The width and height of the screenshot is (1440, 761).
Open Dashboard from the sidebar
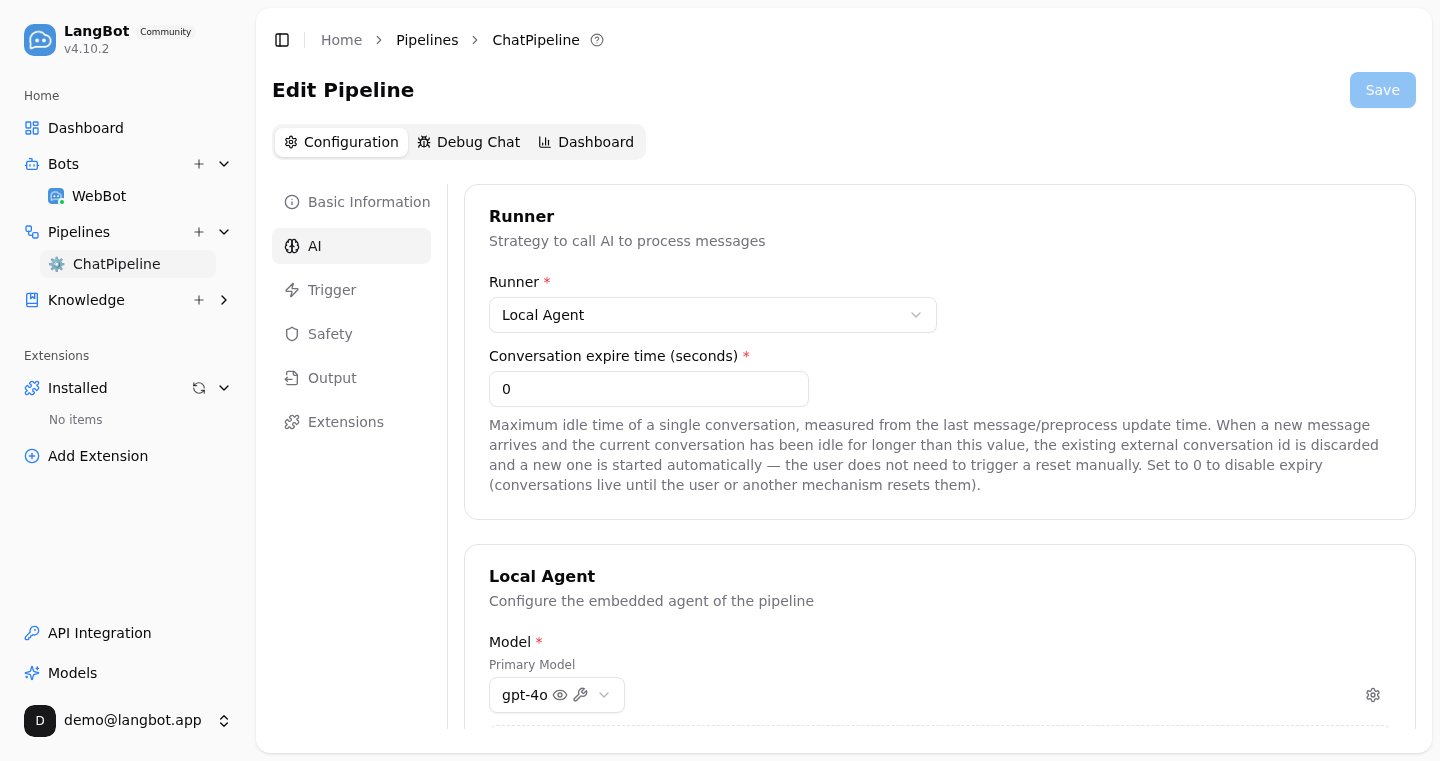coord(128,128)
